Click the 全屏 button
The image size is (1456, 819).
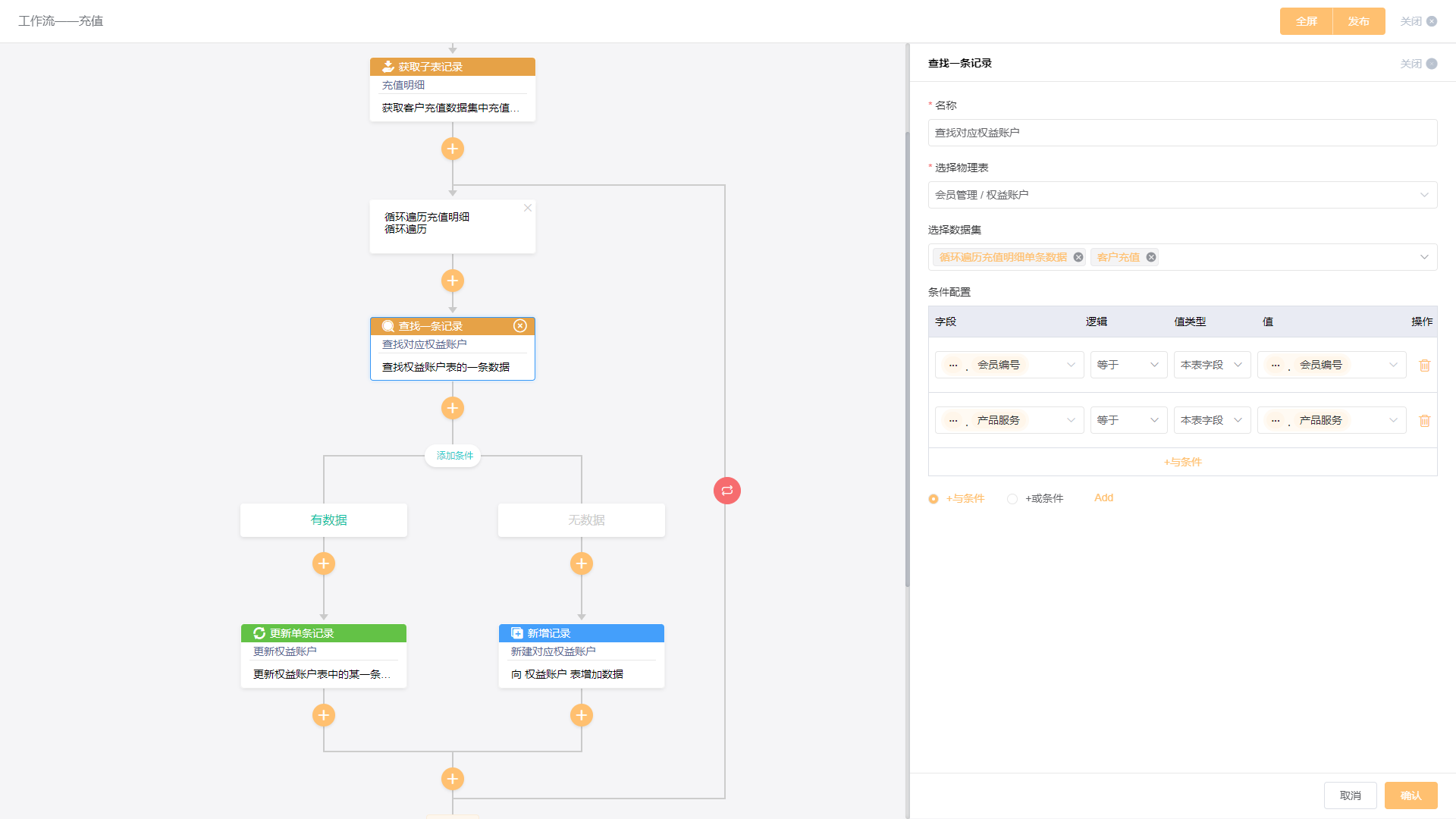[1306, 21]
